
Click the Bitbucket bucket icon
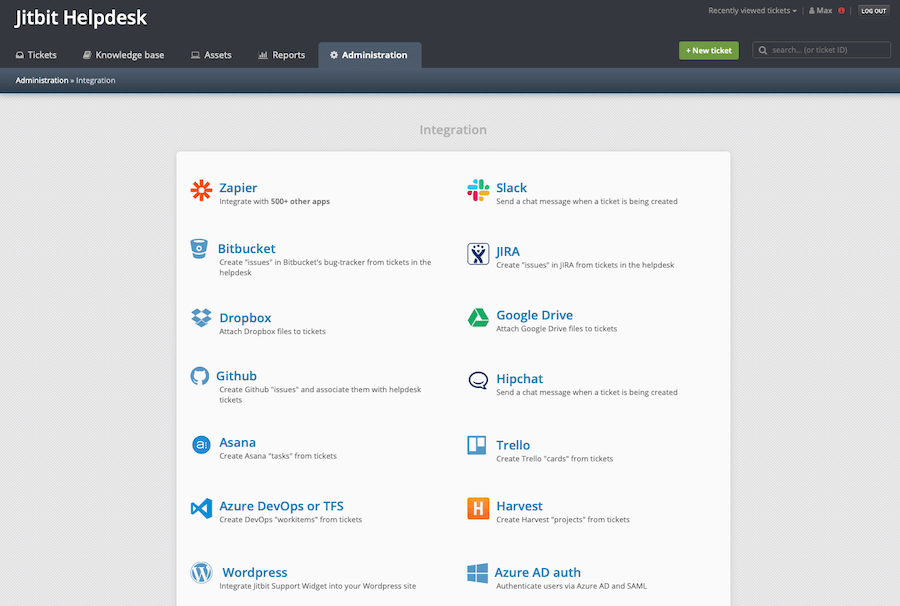(199, 248)
